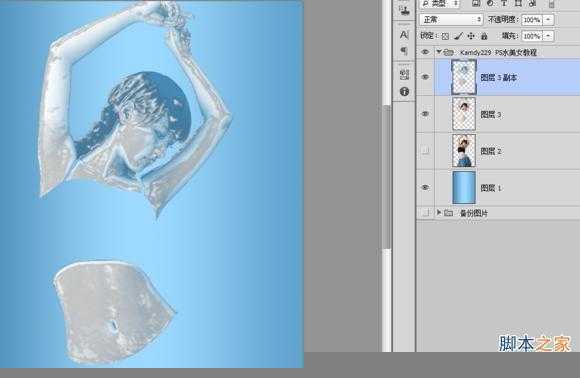This screenshot has width=580, height=378.
Task: Hide the 图层 3 副本 layer
Action: point(425,77)
